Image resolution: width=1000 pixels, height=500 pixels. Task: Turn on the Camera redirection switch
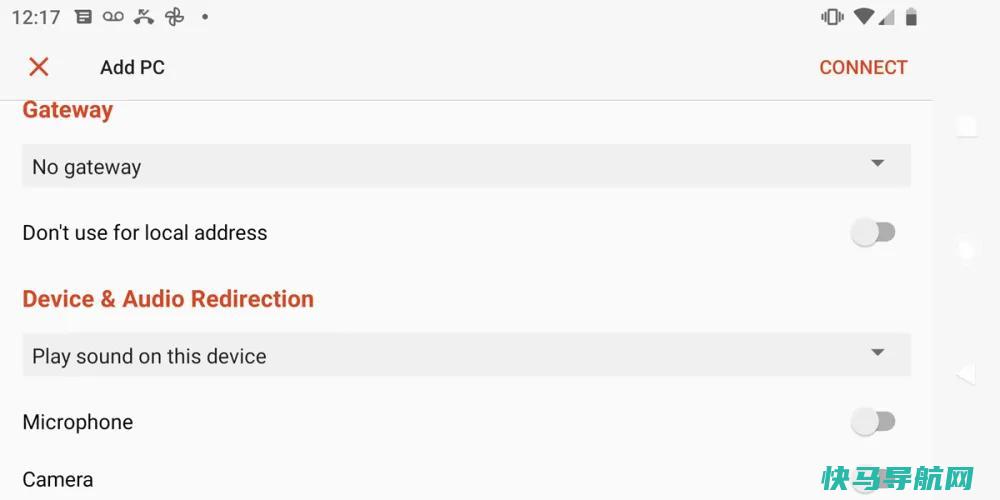(x=873, y=482)
